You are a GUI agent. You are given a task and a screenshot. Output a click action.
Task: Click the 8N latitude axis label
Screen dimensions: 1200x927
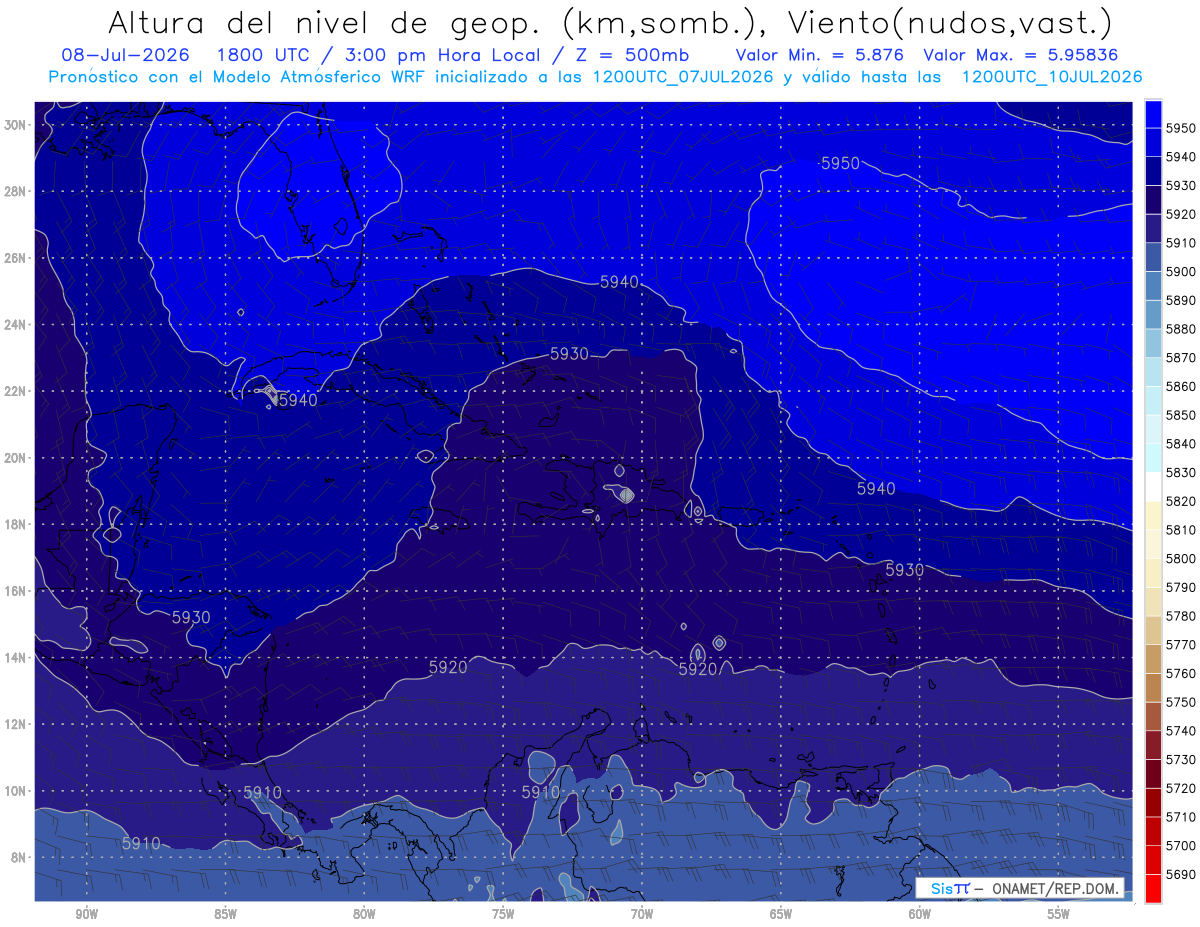(x=19, y=857)
